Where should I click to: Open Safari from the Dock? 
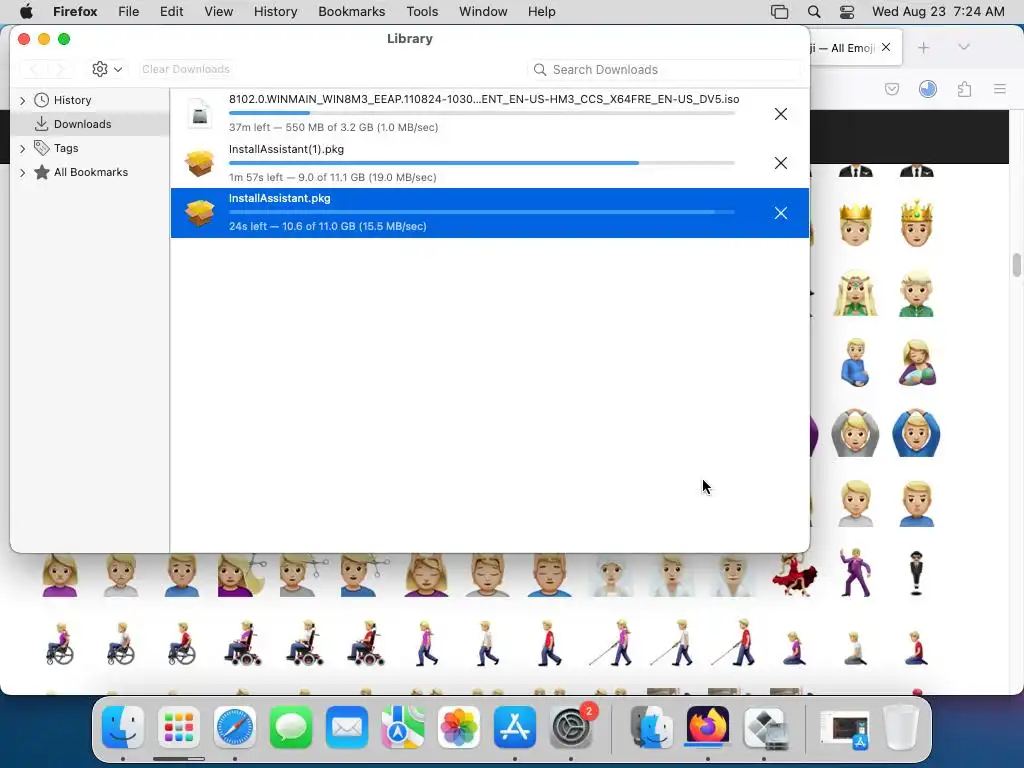click(x=235, y=727)
